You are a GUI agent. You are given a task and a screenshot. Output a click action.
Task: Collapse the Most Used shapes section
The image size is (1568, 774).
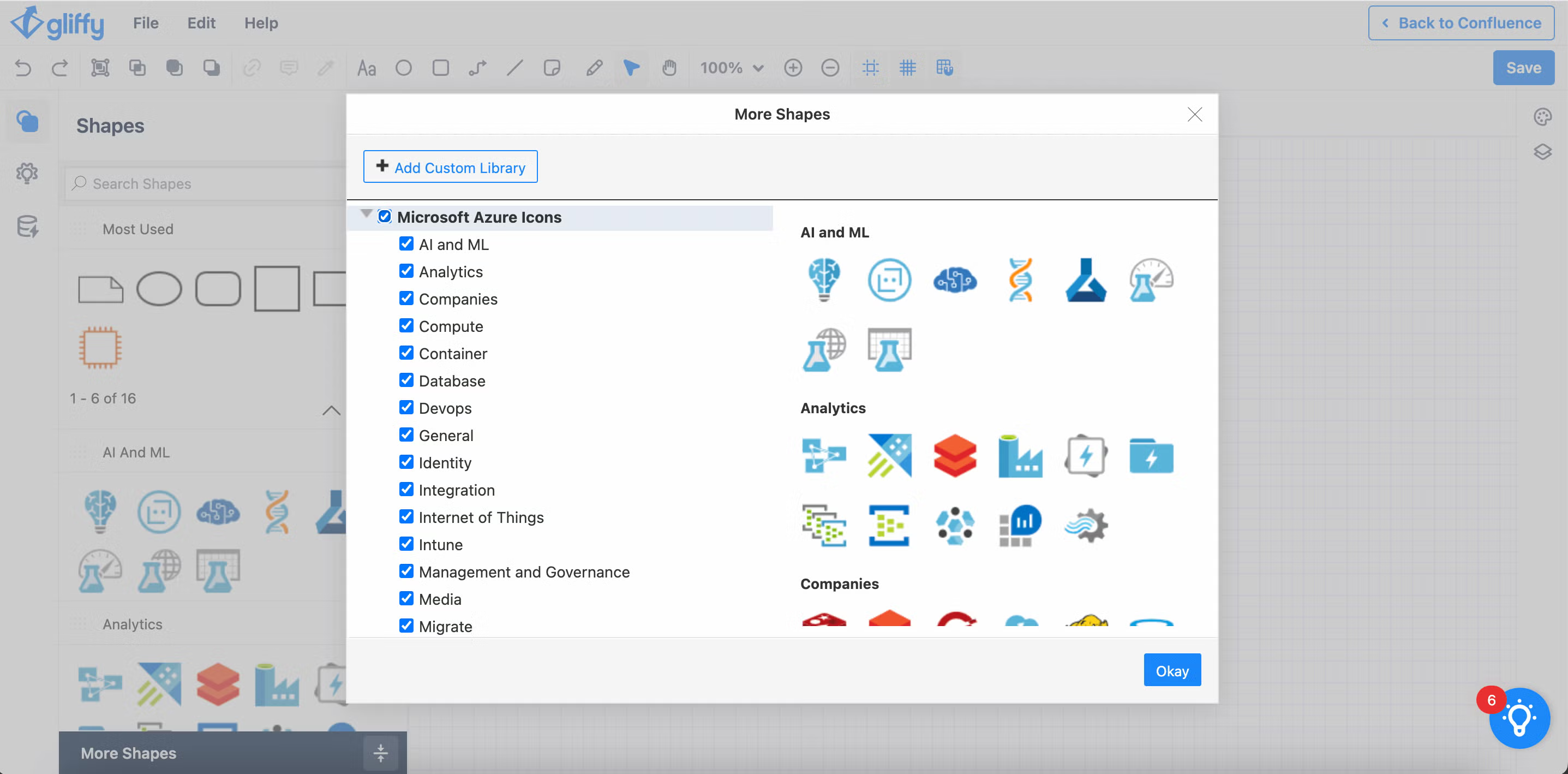331,410
